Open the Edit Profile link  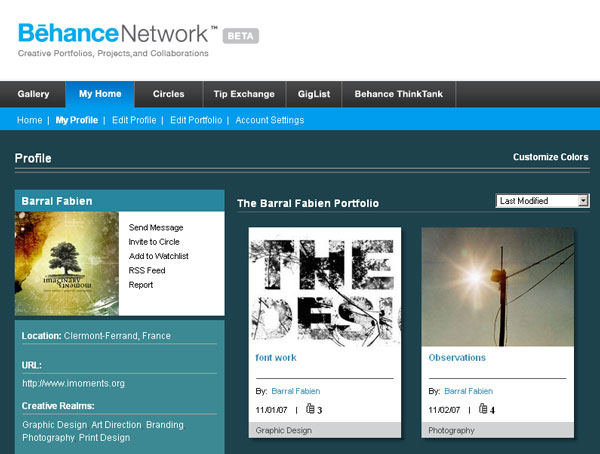134,120
